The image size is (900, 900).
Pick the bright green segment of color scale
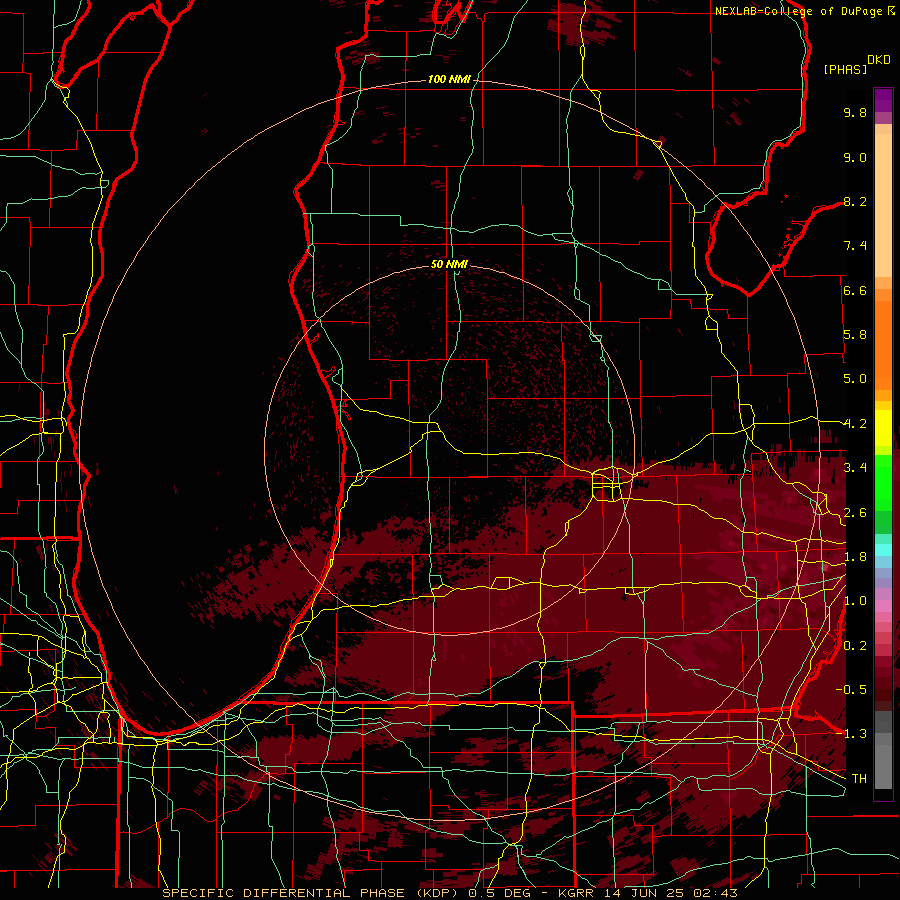coord(883,485)
